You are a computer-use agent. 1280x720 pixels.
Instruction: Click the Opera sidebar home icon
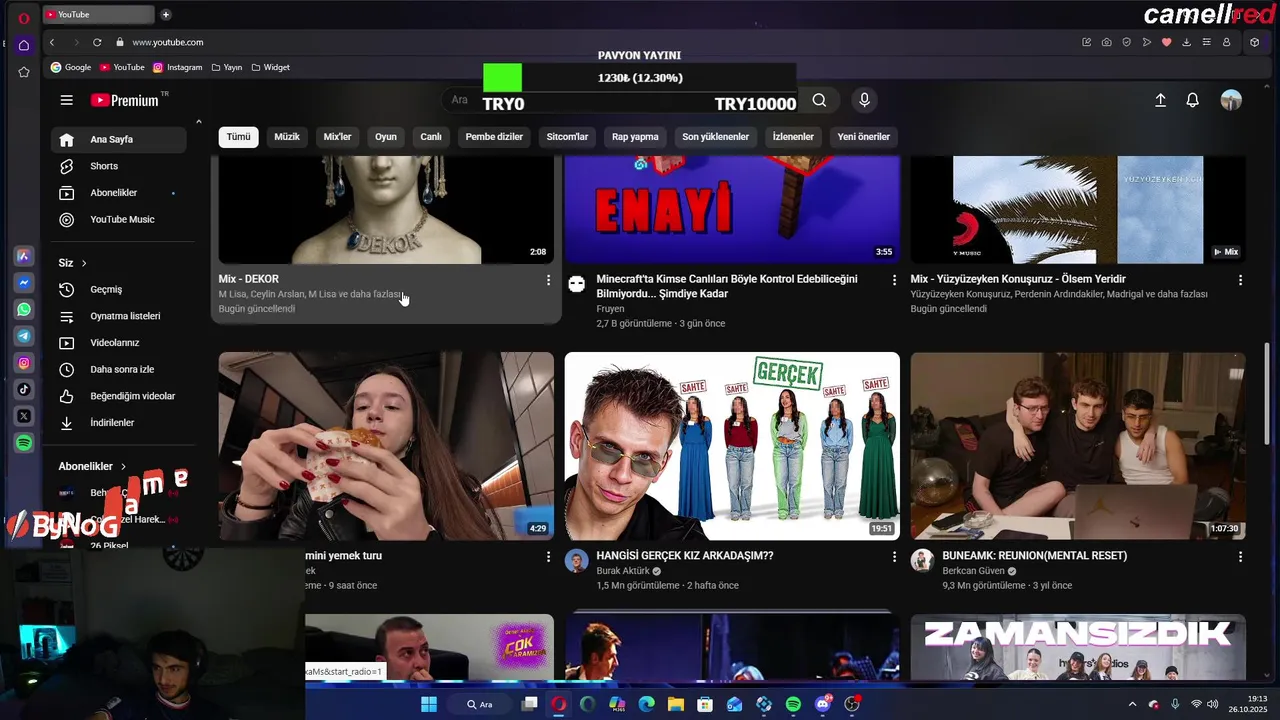[x=24, y=45]
